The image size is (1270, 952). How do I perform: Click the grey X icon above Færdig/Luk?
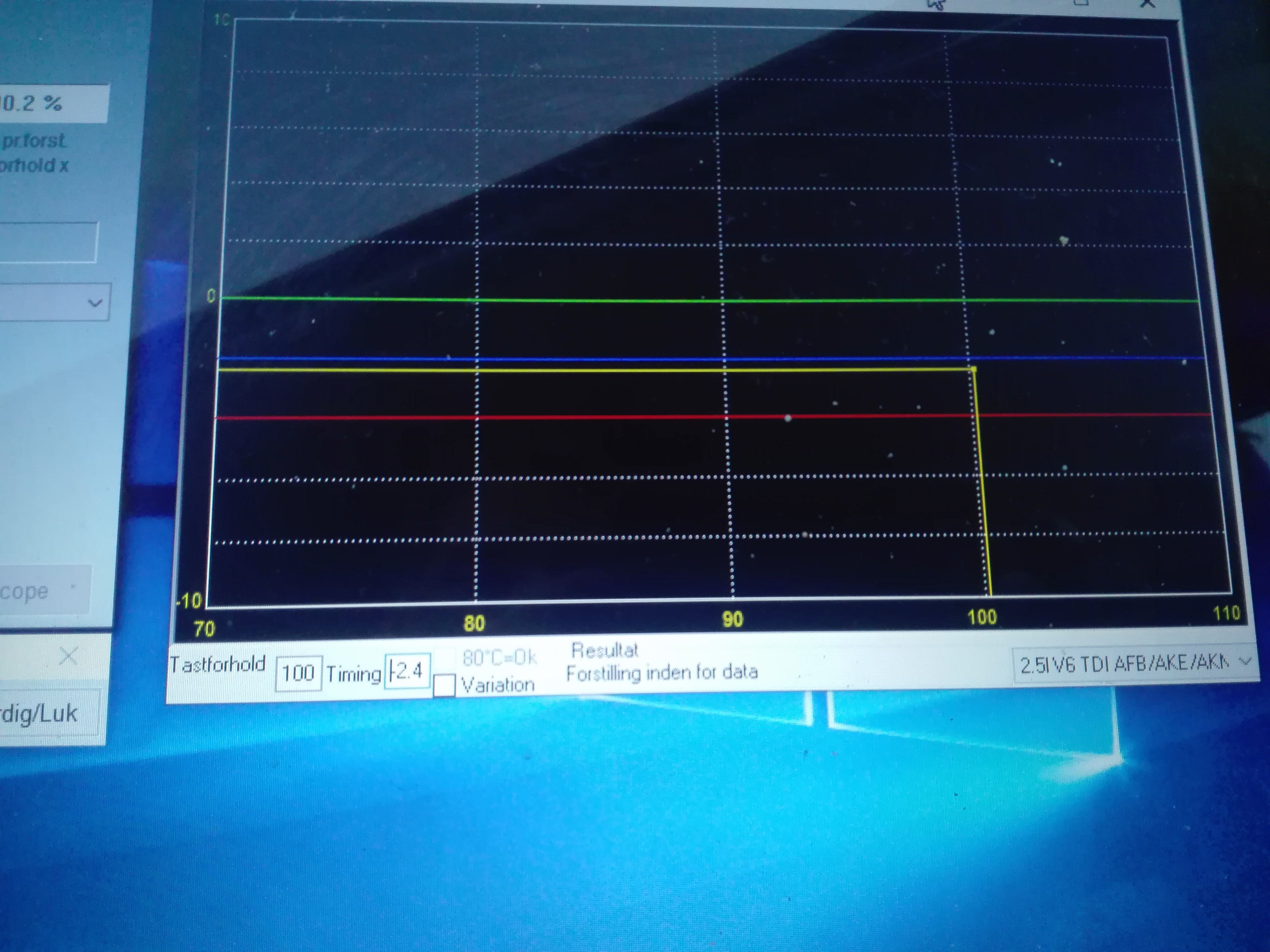pos(68,655)
